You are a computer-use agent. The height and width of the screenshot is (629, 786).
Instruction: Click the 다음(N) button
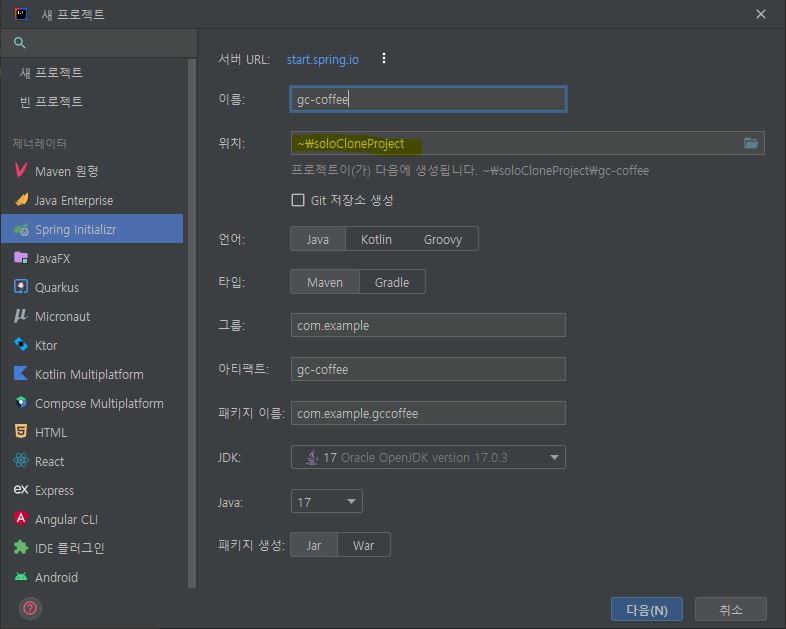click(x=647, y=609)
